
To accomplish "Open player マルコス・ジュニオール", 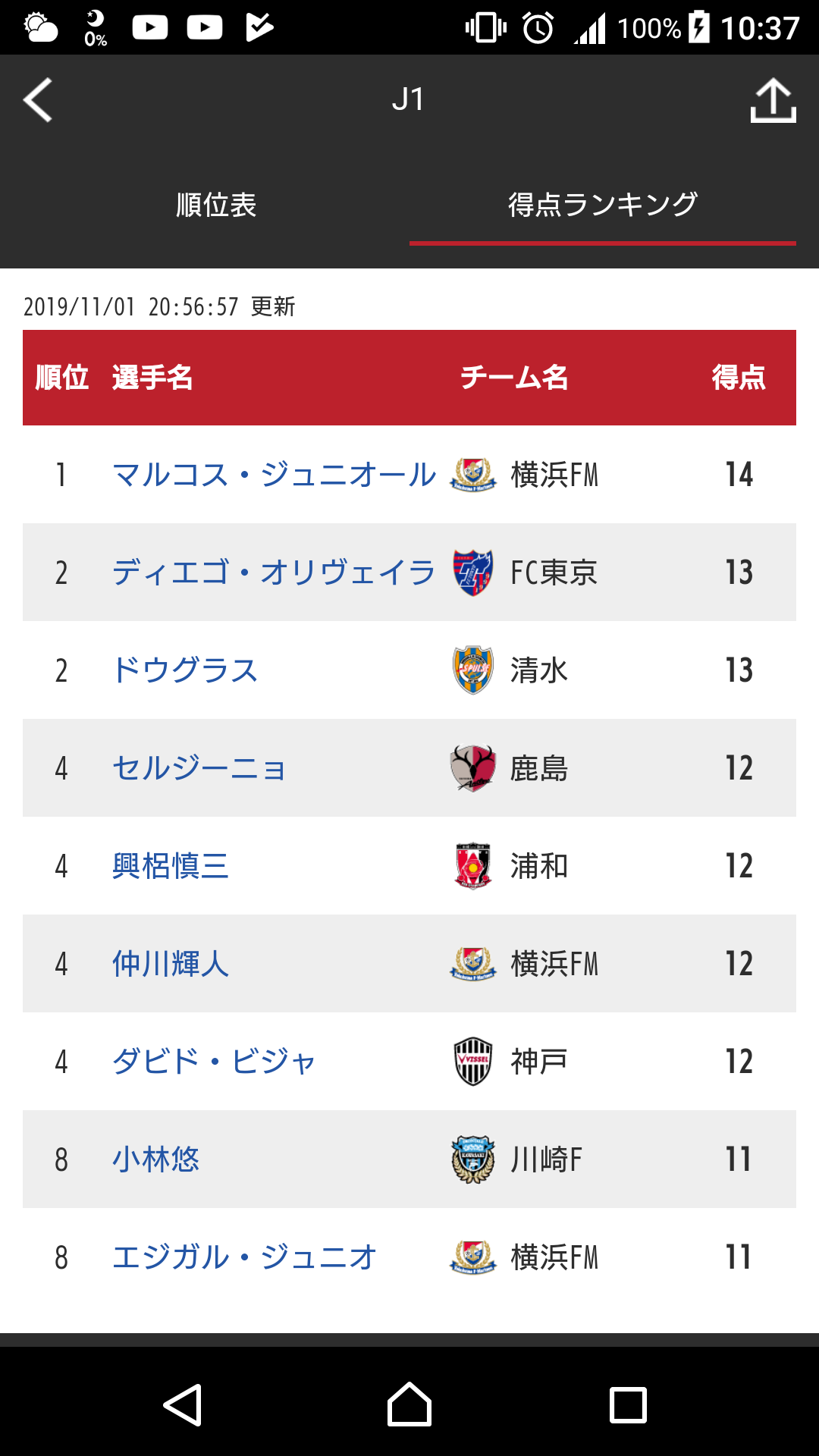I will tap(274, 475).
